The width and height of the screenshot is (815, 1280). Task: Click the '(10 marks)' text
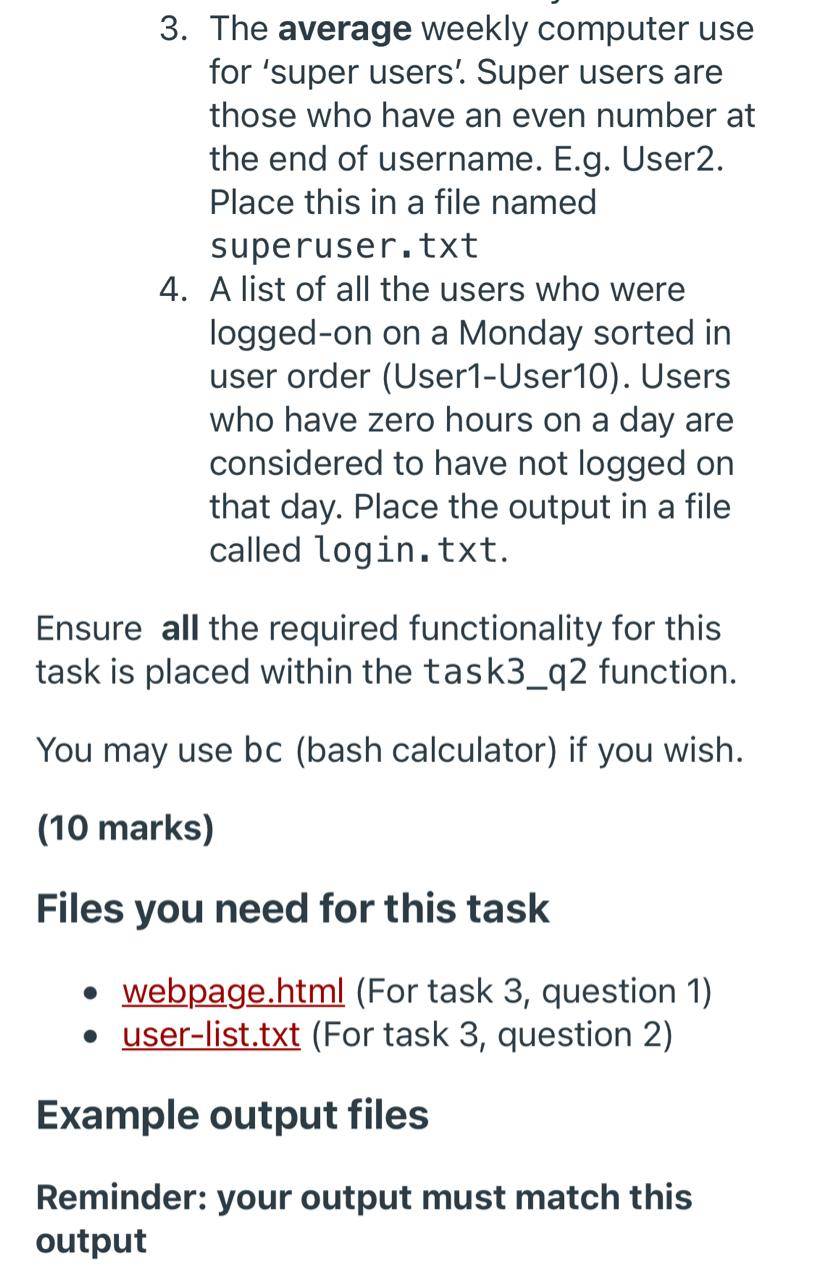[125, 828]
